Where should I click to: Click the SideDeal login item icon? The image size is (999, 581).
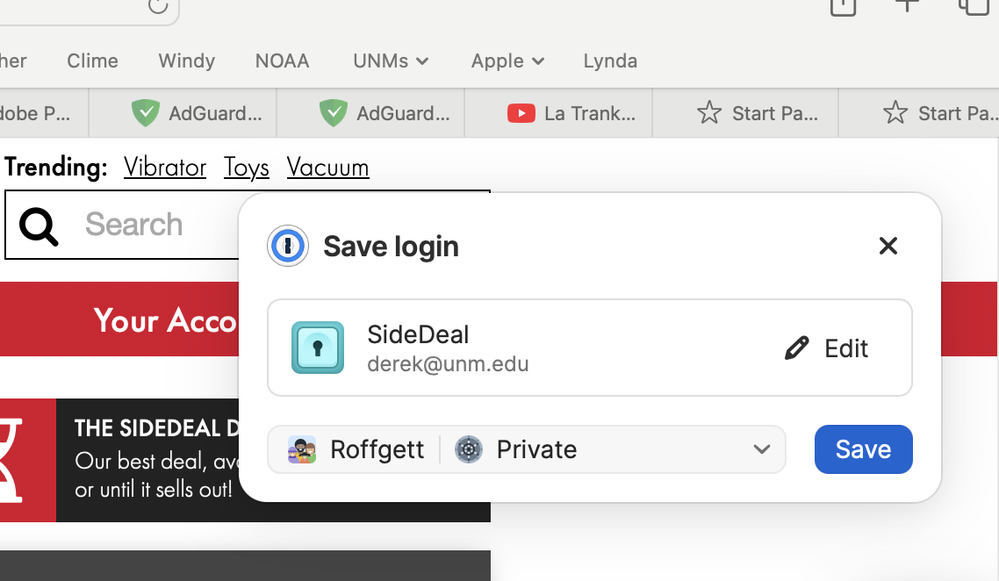pos(318,348)
